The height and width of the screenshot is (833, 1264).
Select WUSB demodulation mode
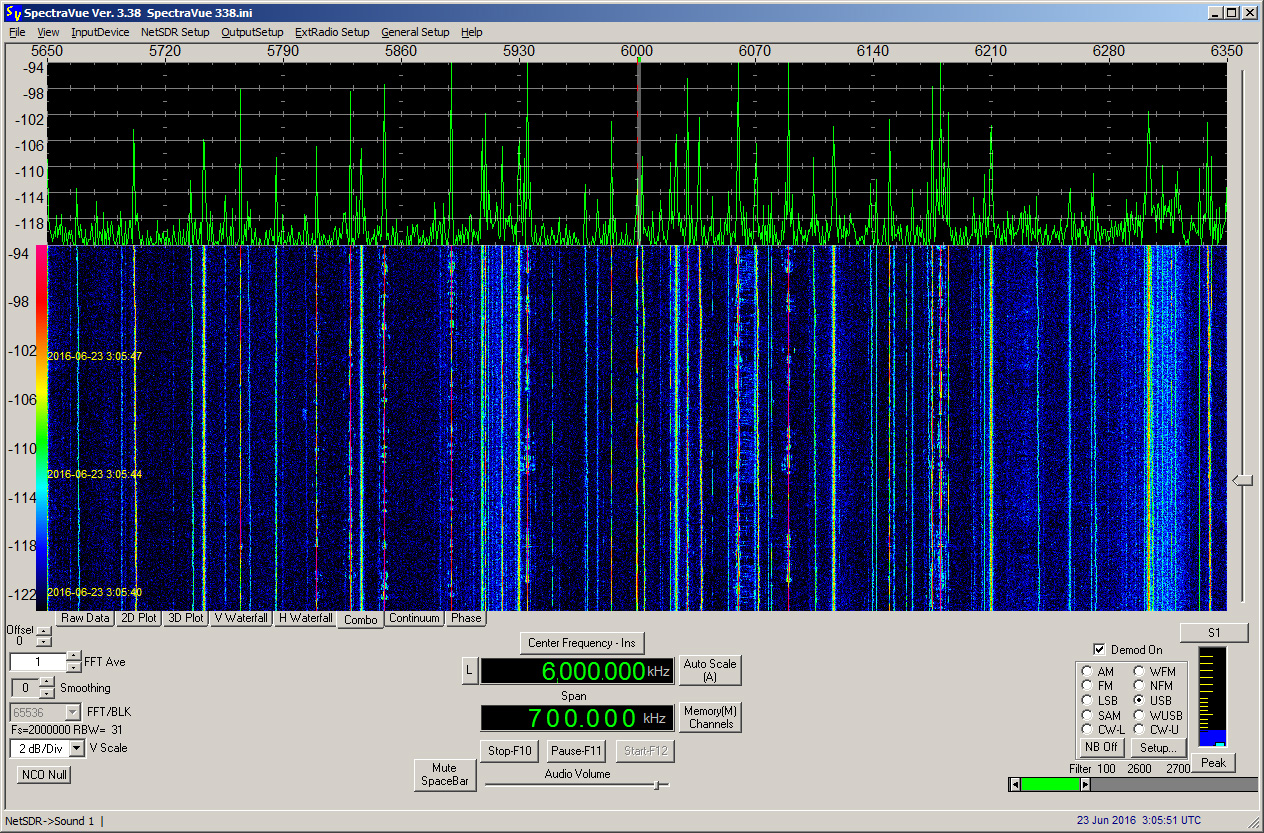click(1139, 715)
